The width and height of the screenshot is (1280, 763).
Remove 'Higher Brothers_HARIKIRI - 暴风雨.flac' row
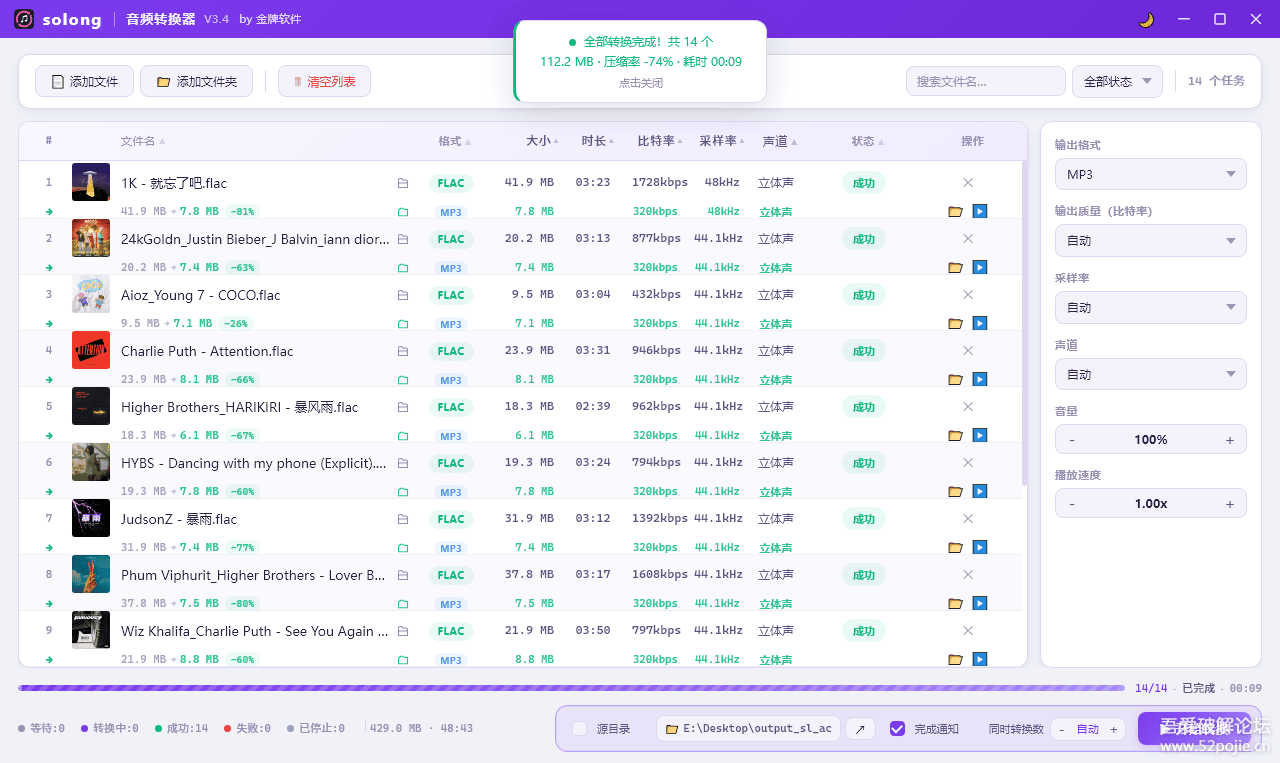tap(968, 406)
